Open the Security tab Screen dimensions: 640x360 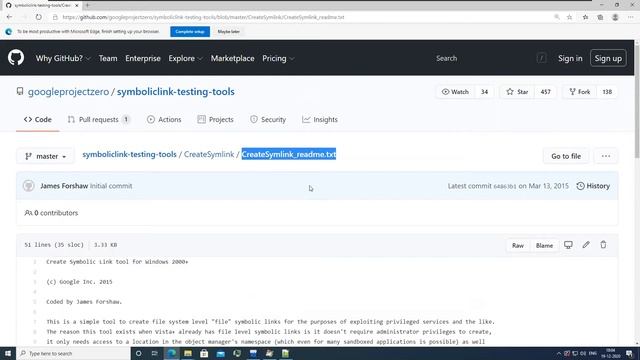point(268,120)
